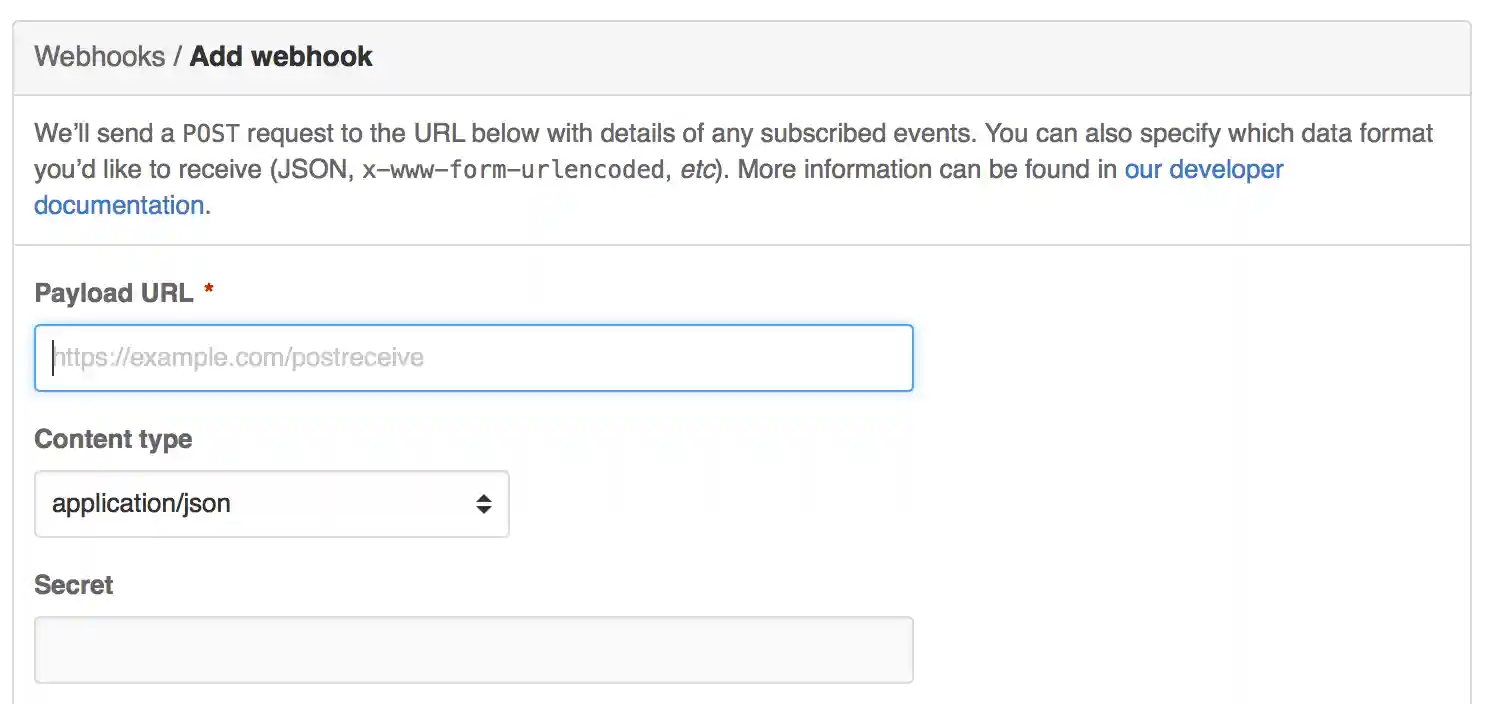Open our developer documentation link

[1203, 169]
